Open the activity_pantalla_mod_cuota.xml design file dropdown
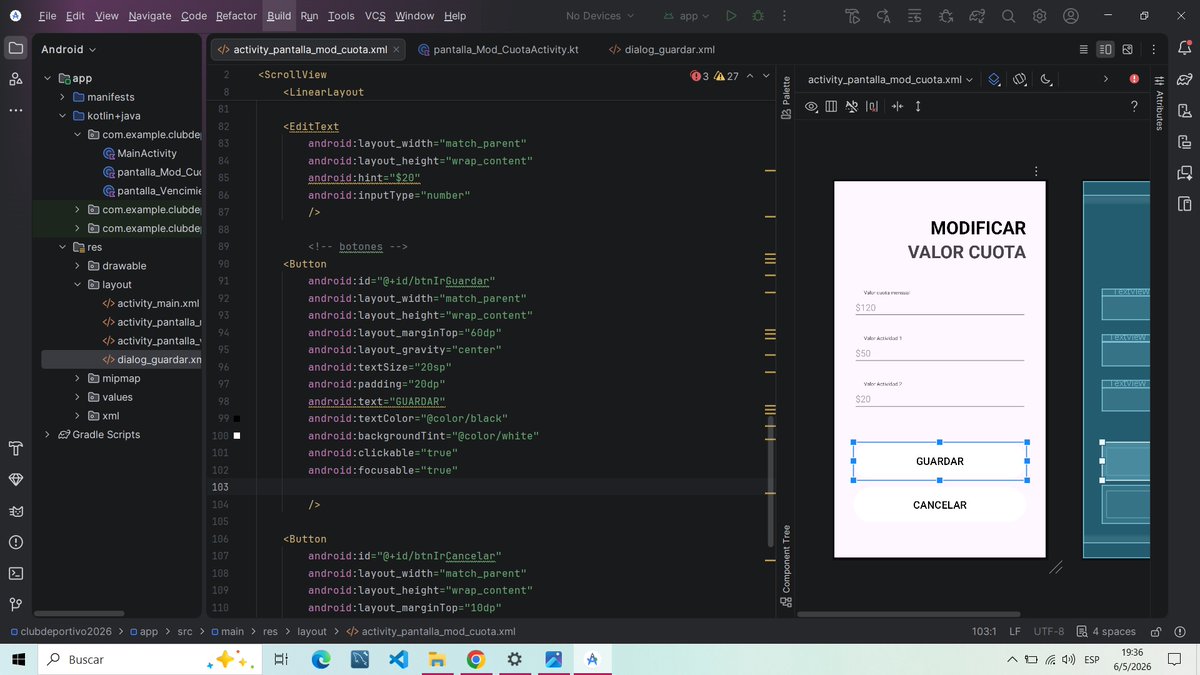This screenshot has height=675, width=1200. coord(890,79)
